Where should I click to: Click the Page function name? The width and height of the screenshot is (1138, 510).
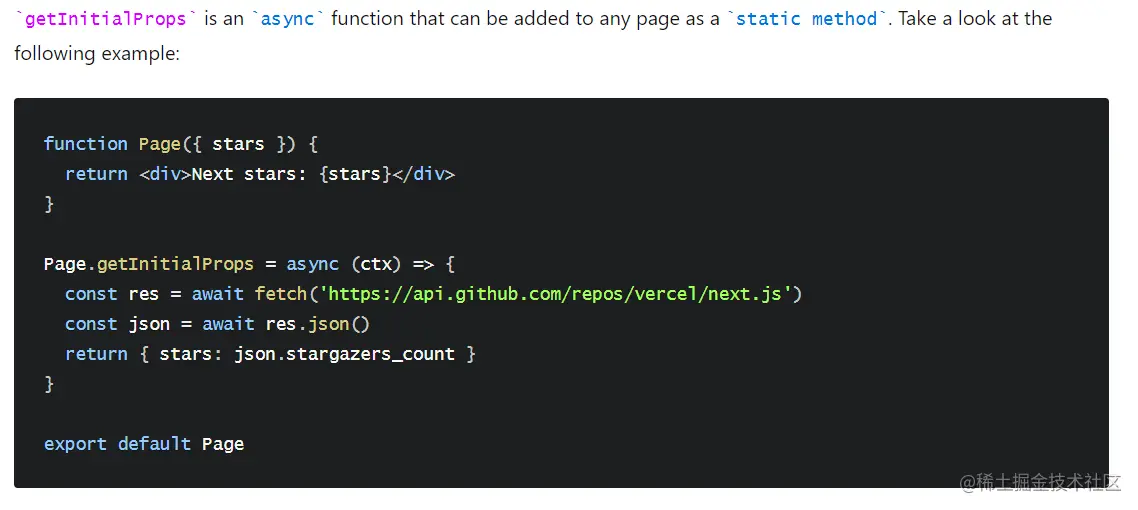pos(159,144)
